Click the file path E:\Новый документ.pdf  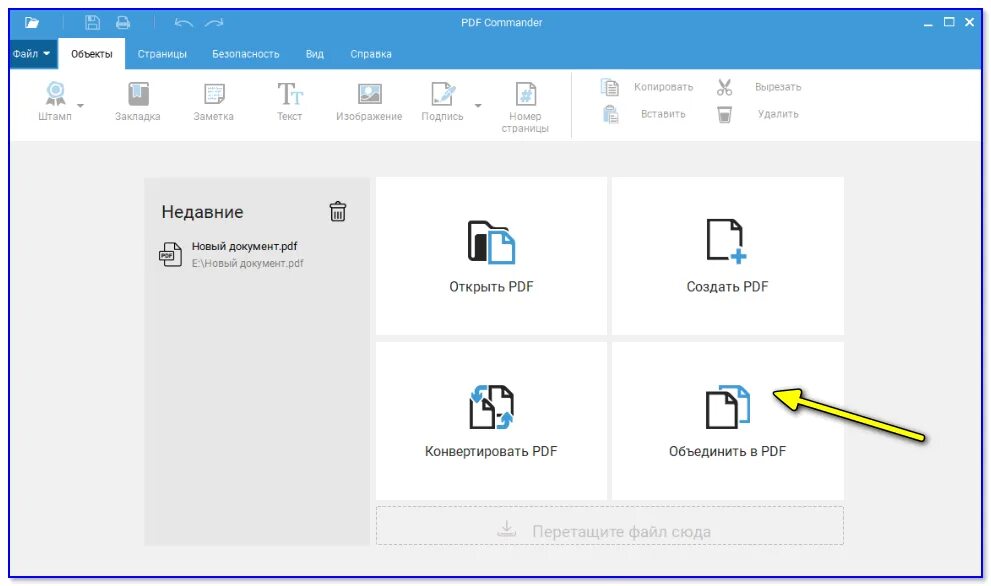[x=247, y=263]
